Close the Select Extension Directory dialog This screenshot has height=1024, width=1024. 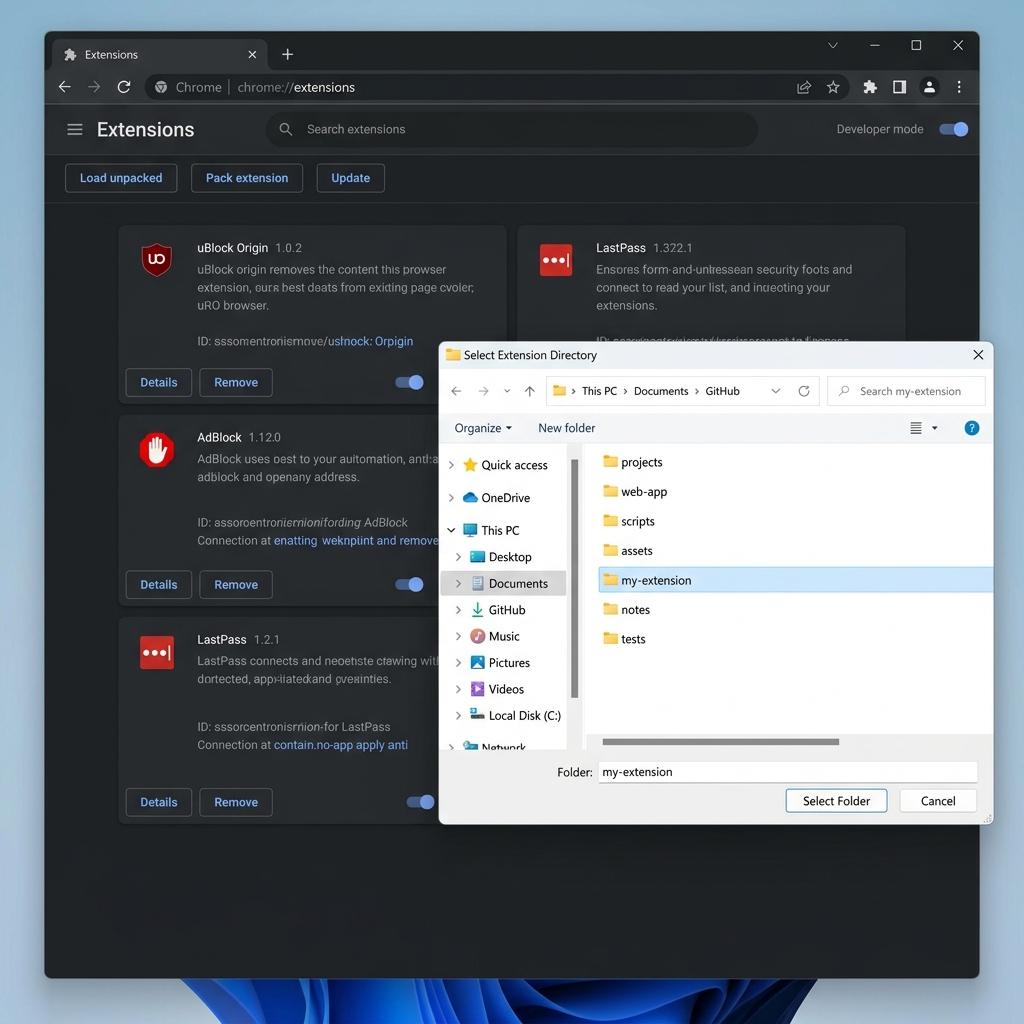pos(978,355)
